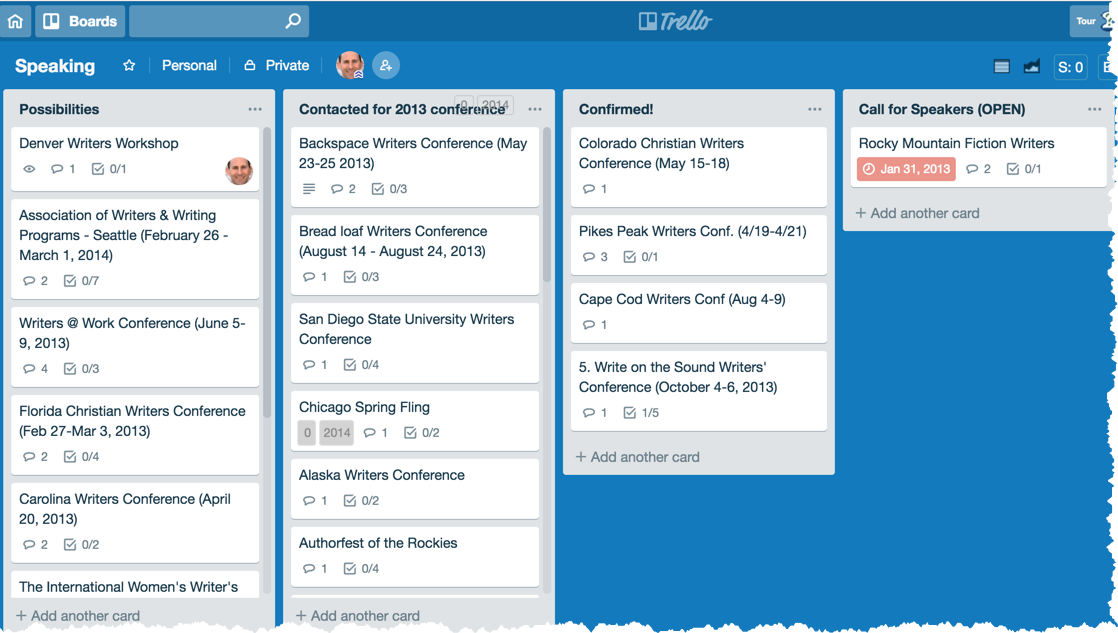Click 1/5 checklist icon on Write on the Sound
1118x633 pixels.
click(x=630, y=413)
